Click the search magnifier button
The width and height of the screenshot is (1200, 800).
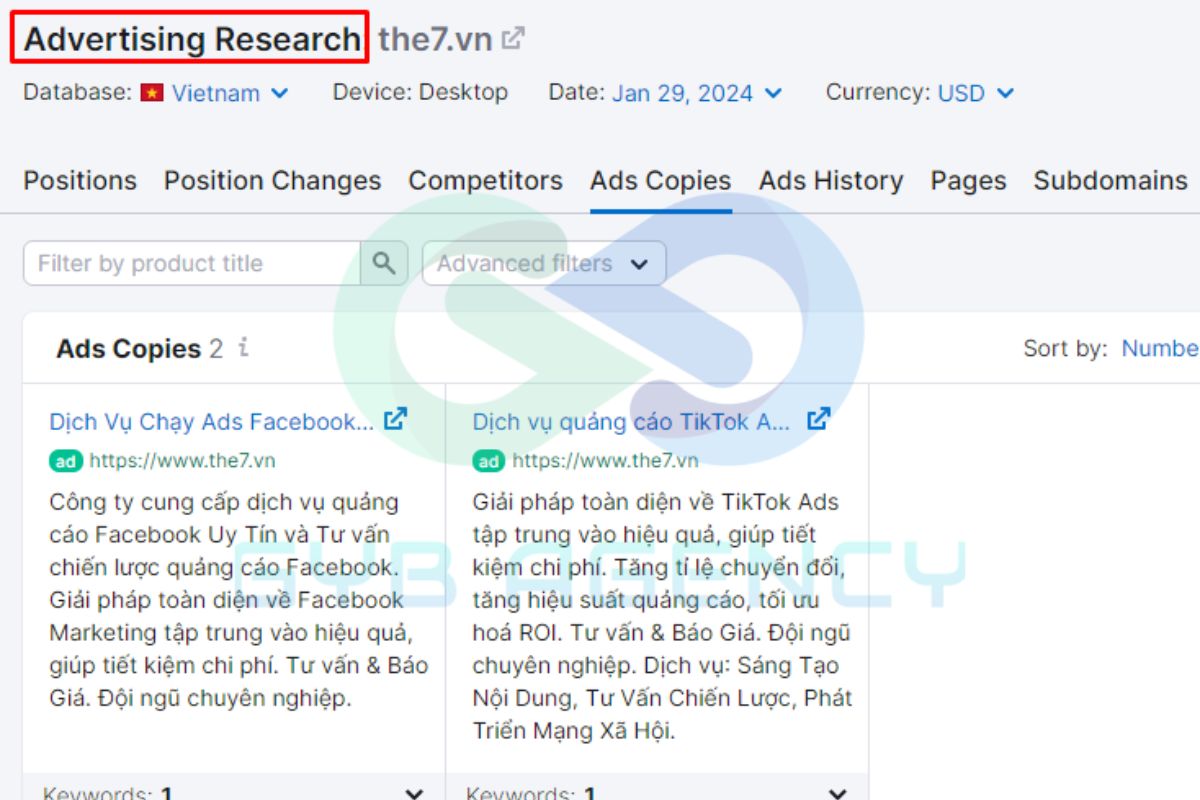[384, 263]
